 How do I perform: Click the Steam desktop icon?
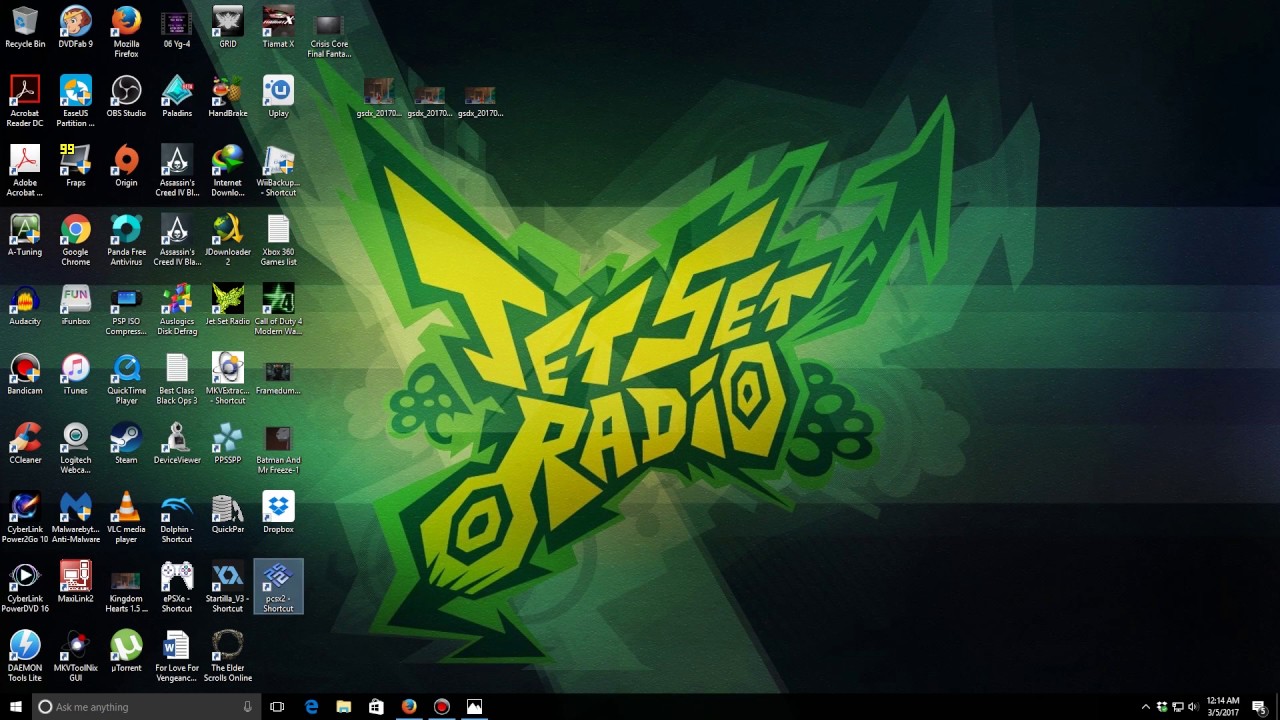click(126, 444)
